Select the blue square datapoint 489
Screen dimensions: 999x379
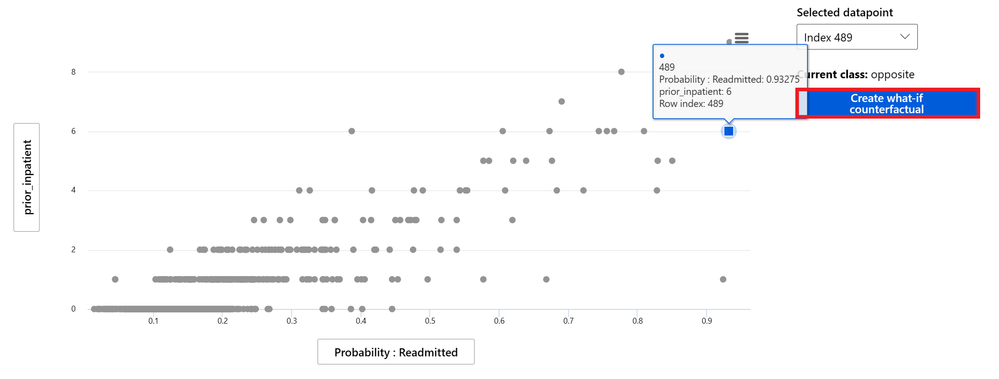pos(729,131)
